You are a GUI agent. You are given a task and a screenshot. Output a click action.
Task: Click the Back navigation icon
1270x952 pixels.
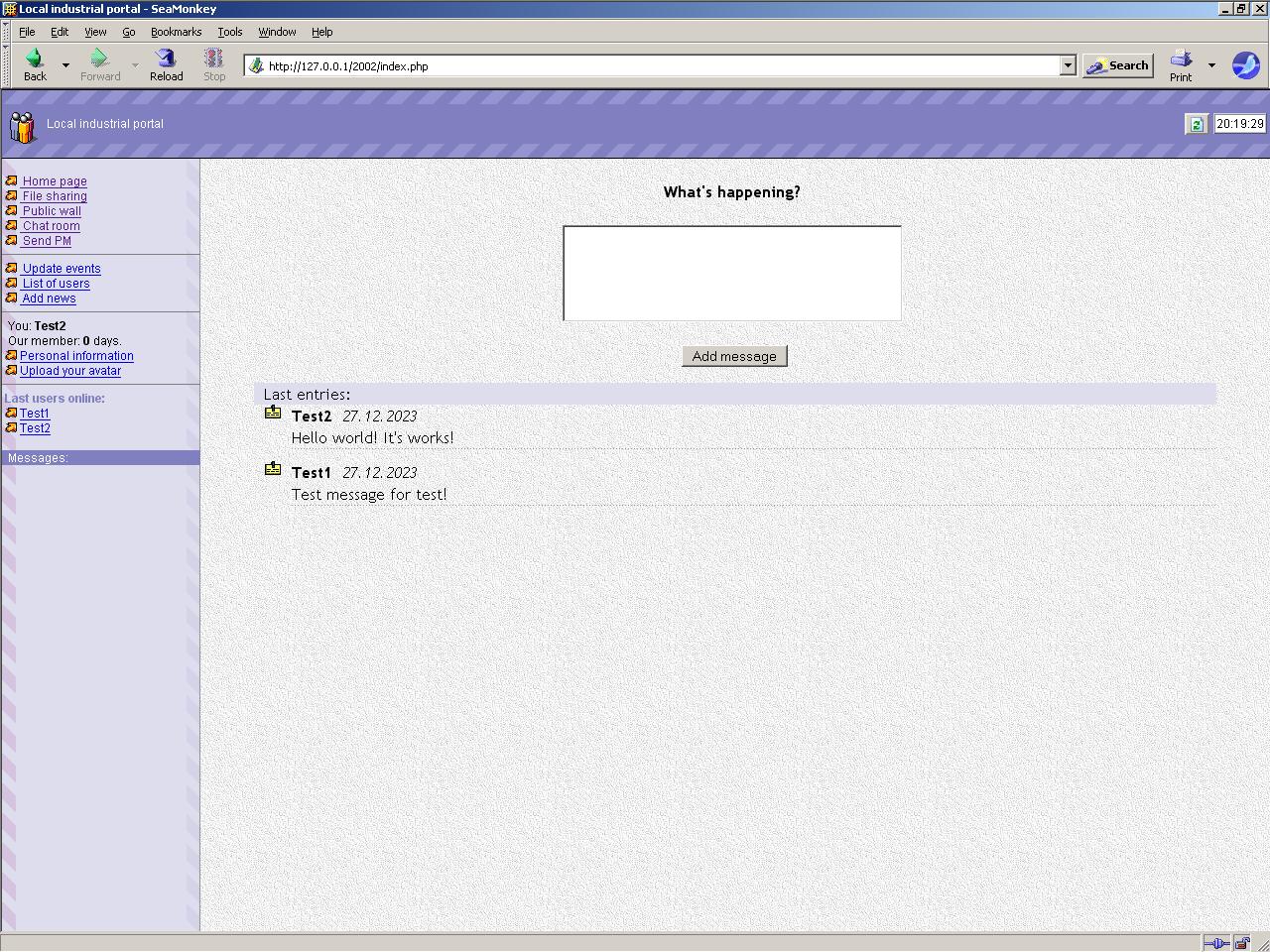click(35, 60)
